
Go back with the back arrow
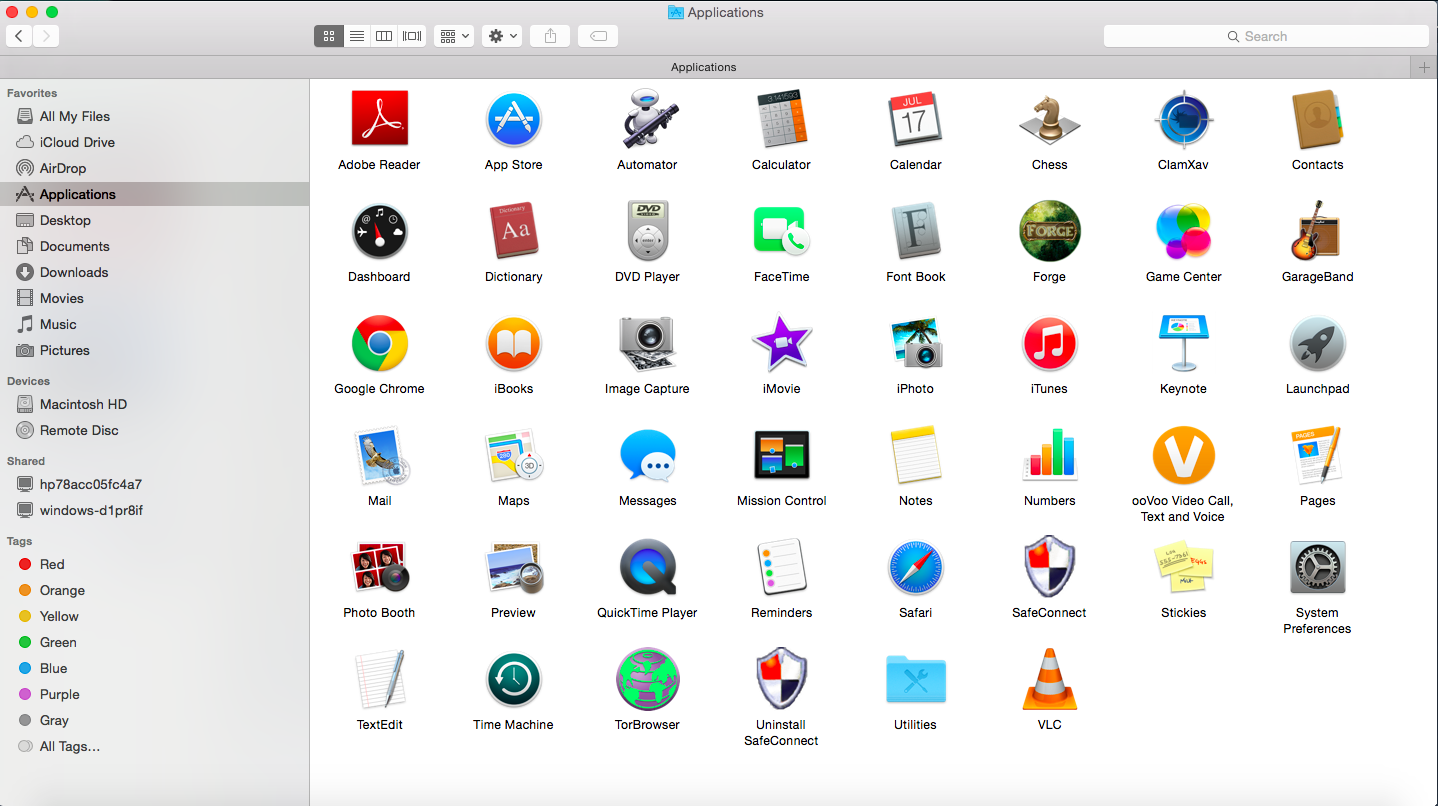[x=19, y=36]
